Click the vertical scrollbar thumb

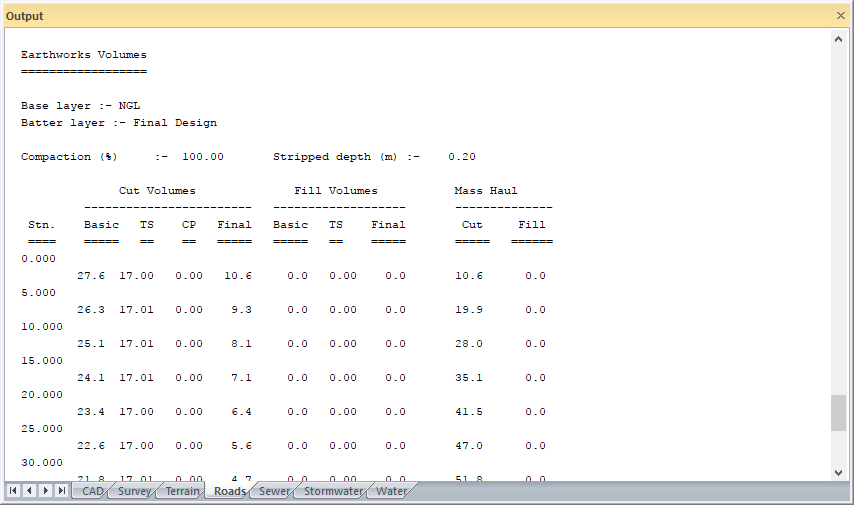tap(838, 412)
